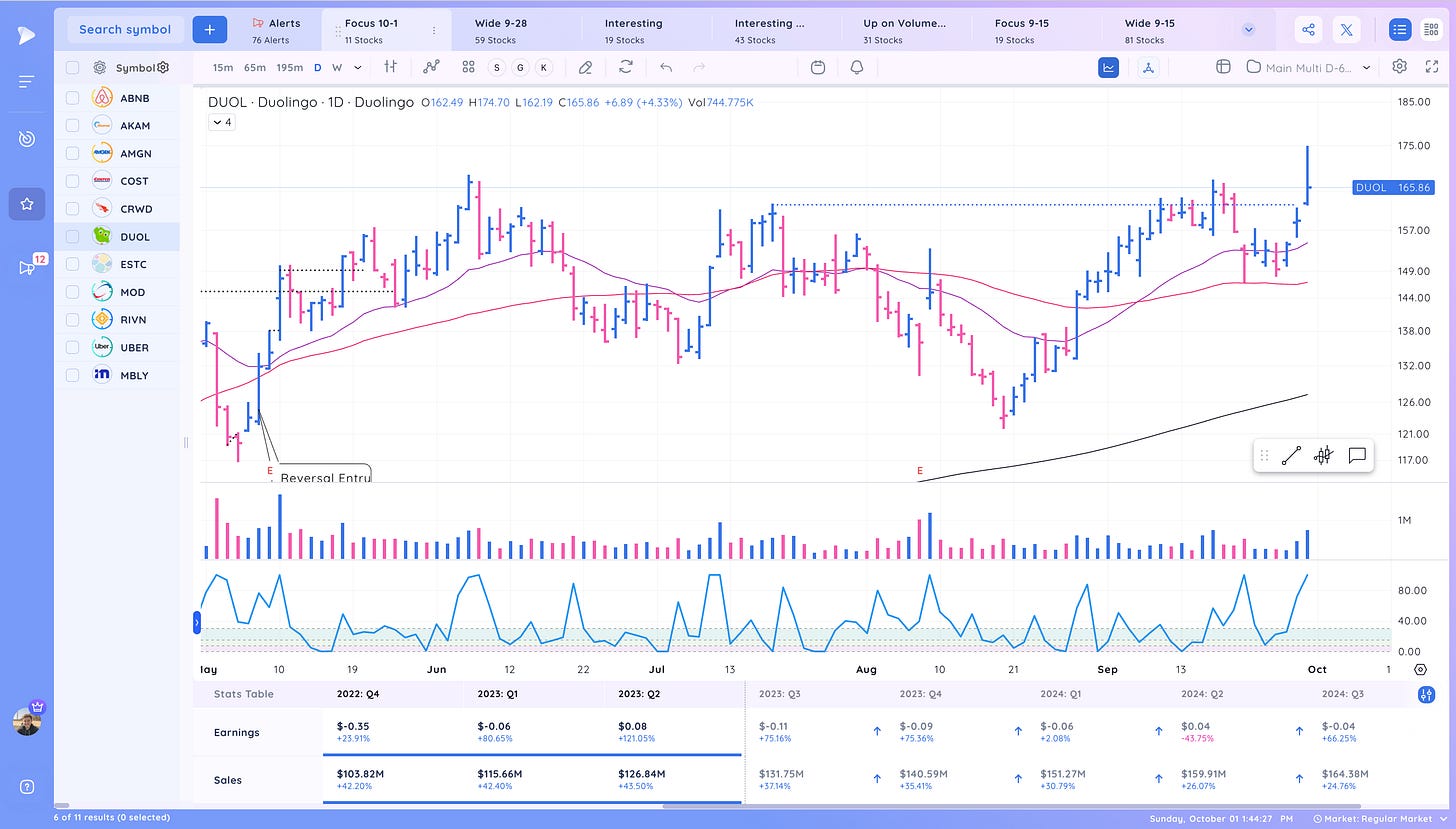
Task: Switch to the Focus 9-15 tab
Action: pyautogui.click(x=1037, y=30)
